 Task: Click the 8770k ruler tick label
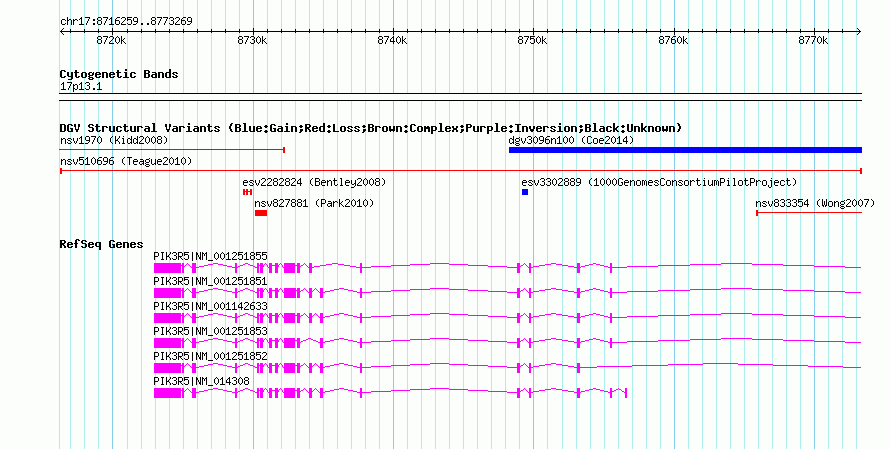(x=813, y=41)
